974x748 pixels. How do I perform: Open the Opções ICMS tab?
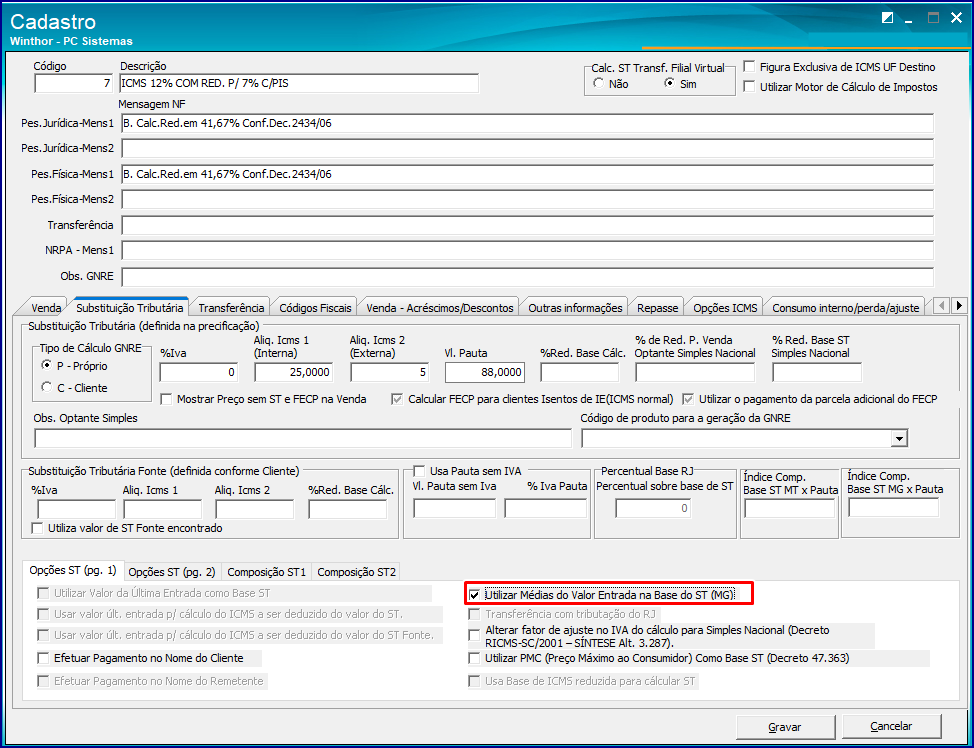[x=725, y=308]
